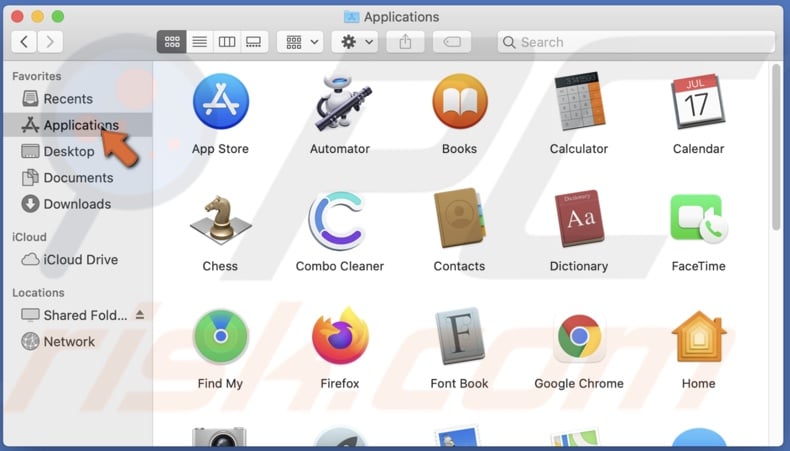Image resolution: width=790 pixels, height=451 pixels.
Task: Open the Calculator app icon
Action: (579, 102)
